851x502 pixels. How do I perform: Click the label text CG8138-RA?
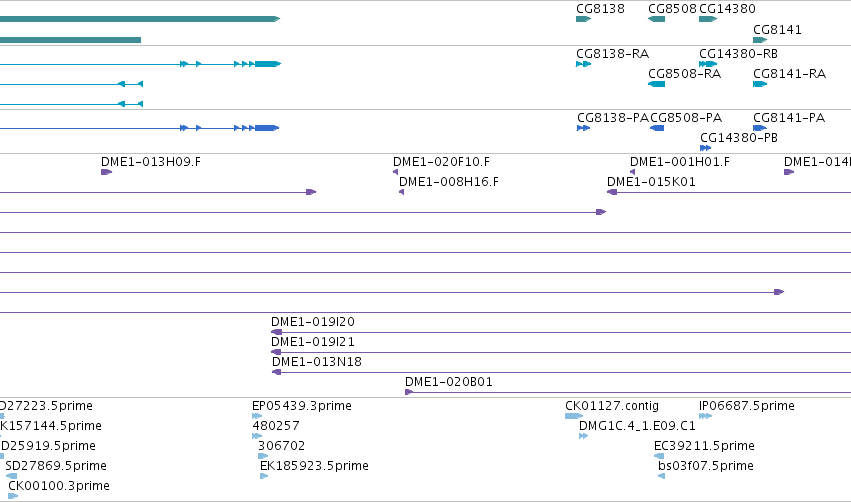pyautogui.click(x=613, y=54)
